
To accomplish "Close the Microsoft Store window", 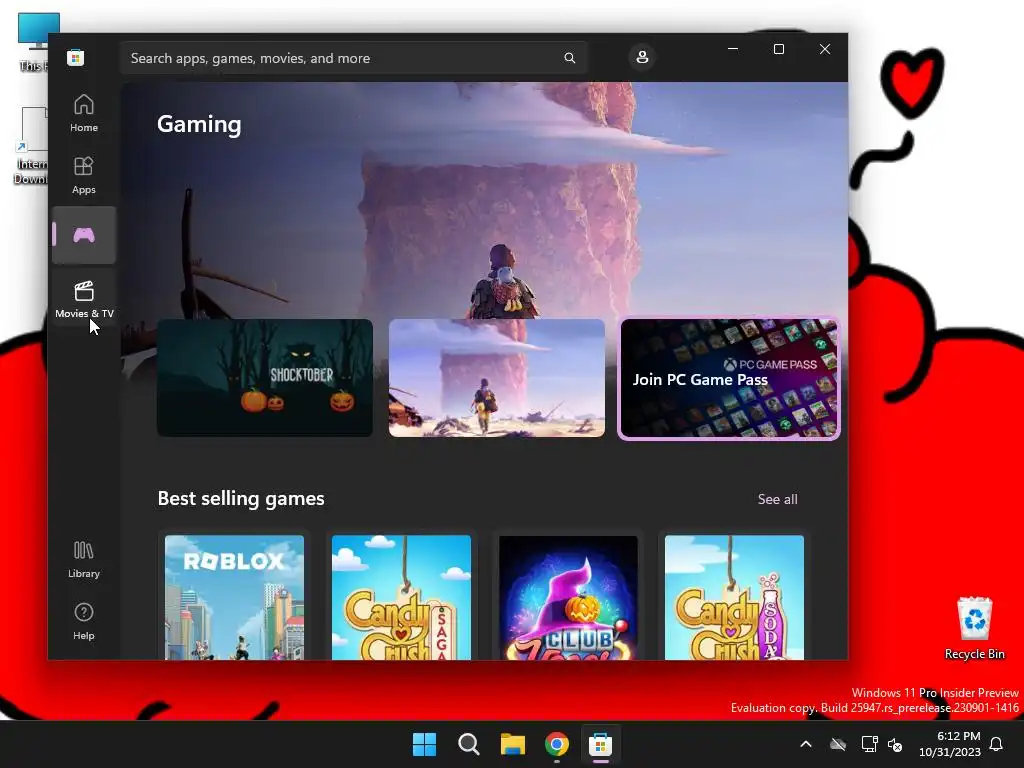I will [x=825, y=49].
